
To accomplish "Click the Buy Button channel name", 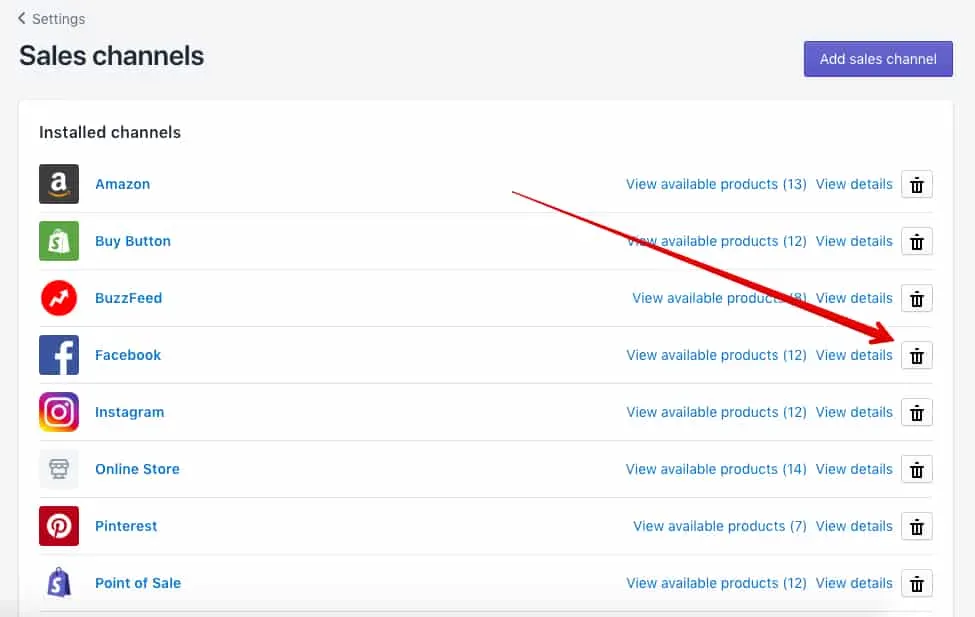I will (133, 241).
